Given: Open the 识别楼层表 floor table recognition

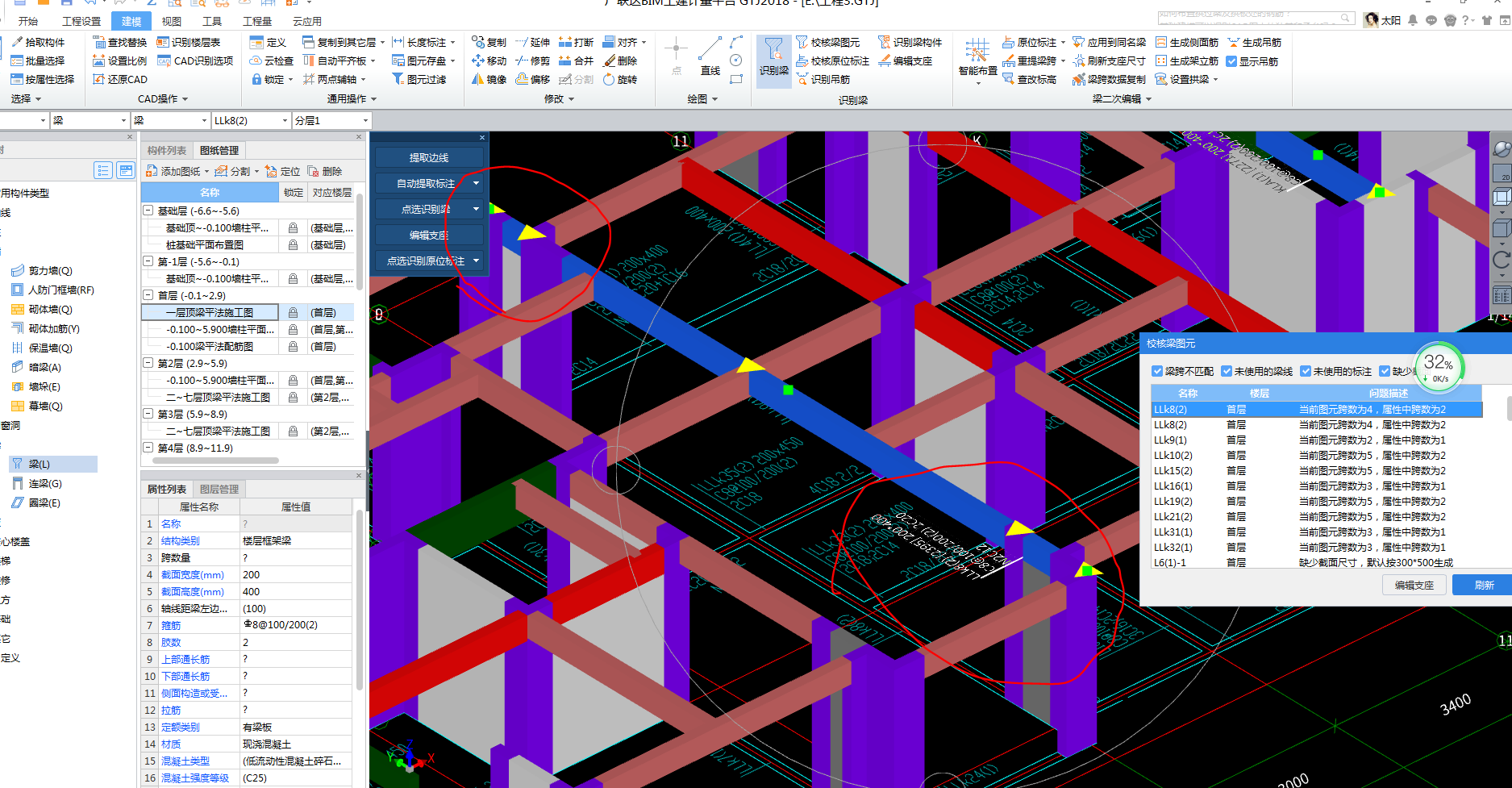Looking at the screenshot, I should coord(189,42).
